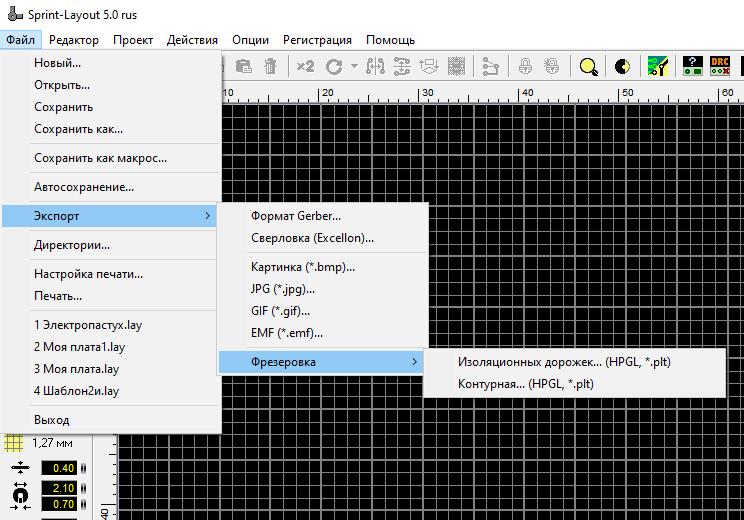Click the yellow grid size icon
Viewport: 744px width, 520px height.
pyautogui.click(x=14, y=442)
